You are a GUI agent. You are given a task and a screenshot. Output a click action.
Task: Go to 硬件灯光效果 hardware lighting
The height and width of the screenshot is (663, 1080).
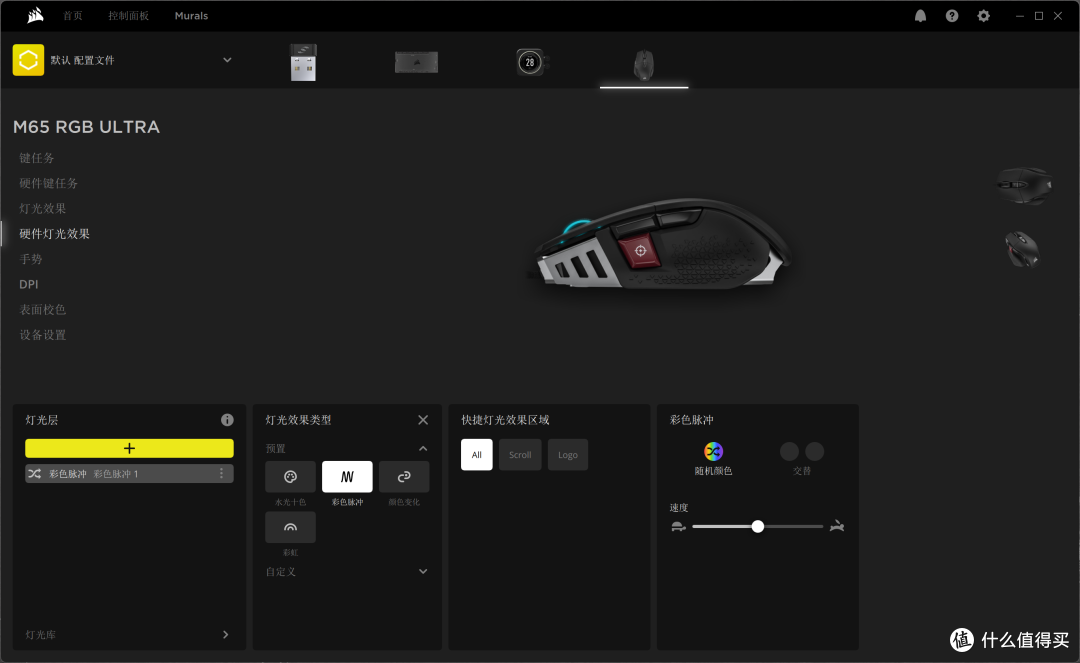coord(54,234)
